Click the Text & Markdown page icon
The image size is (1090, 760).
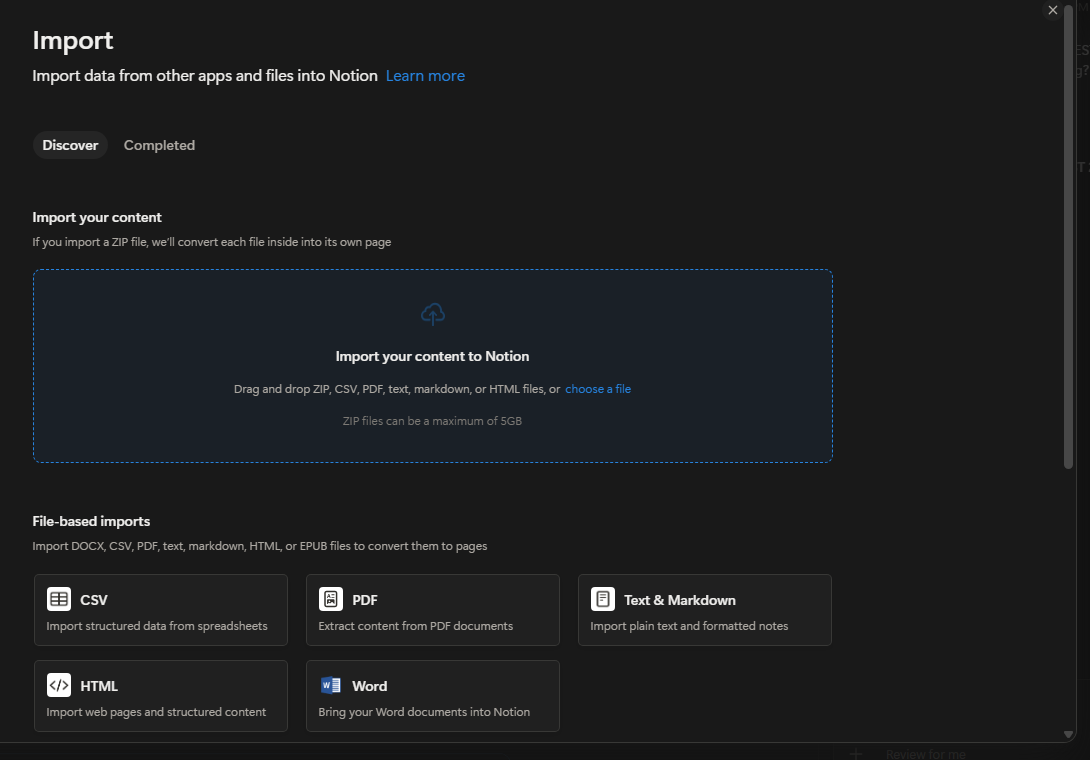pos(603,599)
